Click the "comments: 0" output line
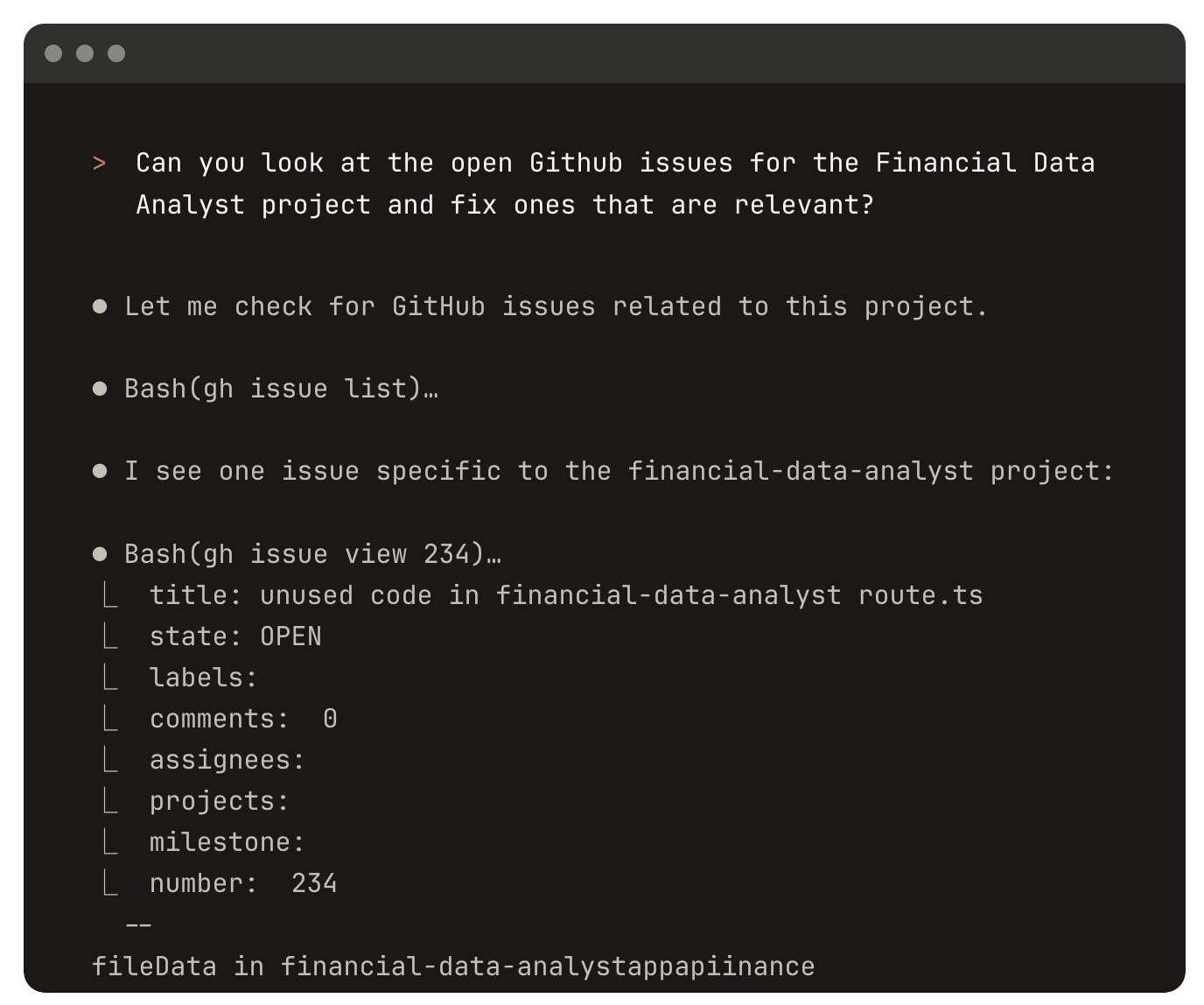The height and width of the screenshot is (1005, 1204). 243,719
